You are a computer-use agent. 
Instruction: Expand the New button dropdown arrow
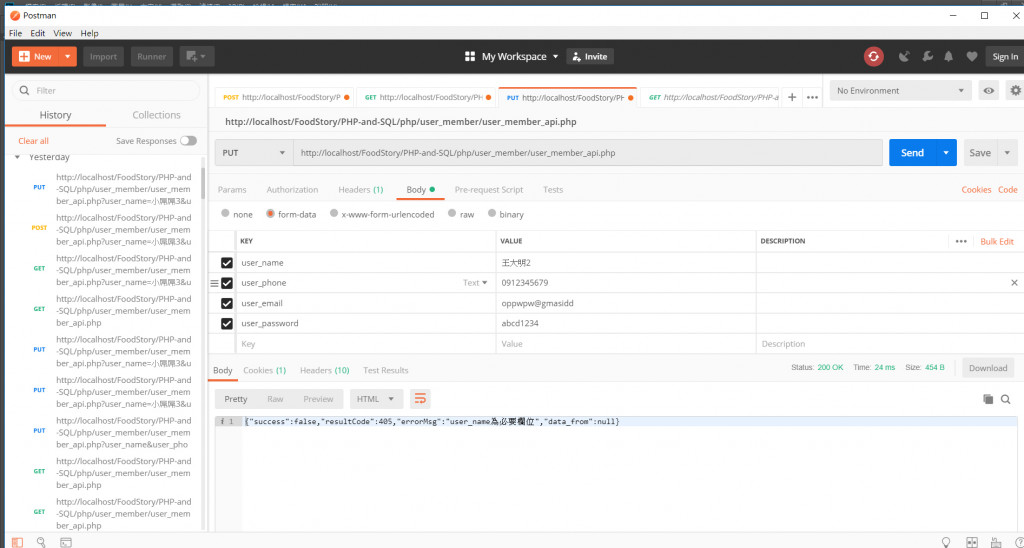tap(68, 57)
